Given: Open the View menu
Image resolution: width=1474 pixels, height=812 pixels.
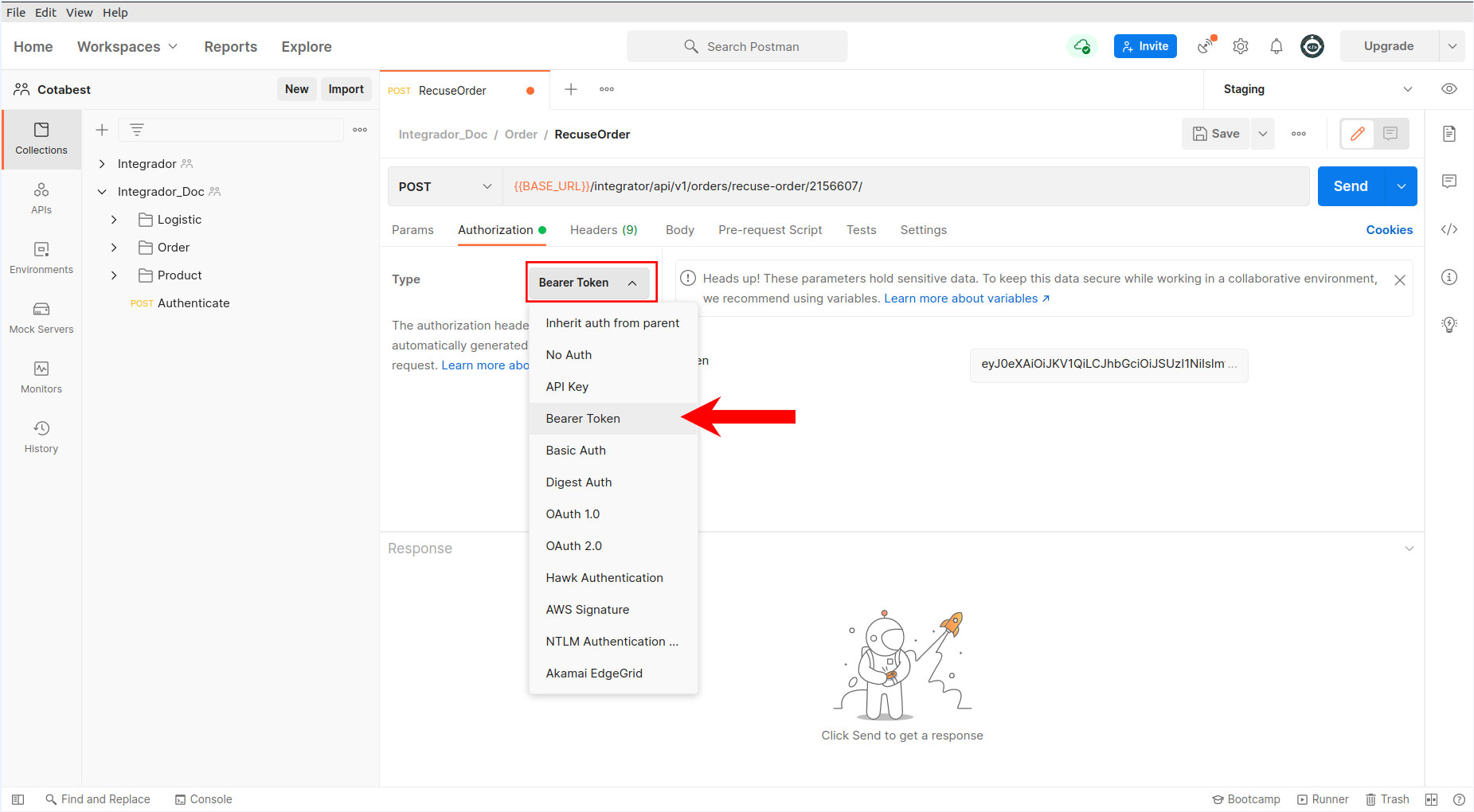Looking at the screenshot, I should pyautogui.click(x=79, y=12).
